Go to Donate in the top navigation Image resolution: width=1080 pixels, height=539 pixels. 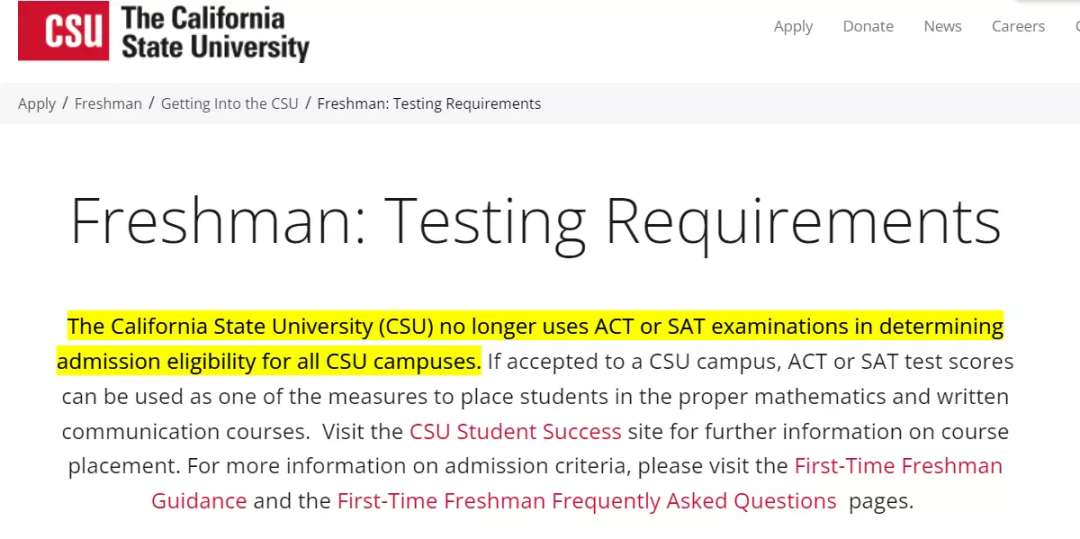[868, 27]
